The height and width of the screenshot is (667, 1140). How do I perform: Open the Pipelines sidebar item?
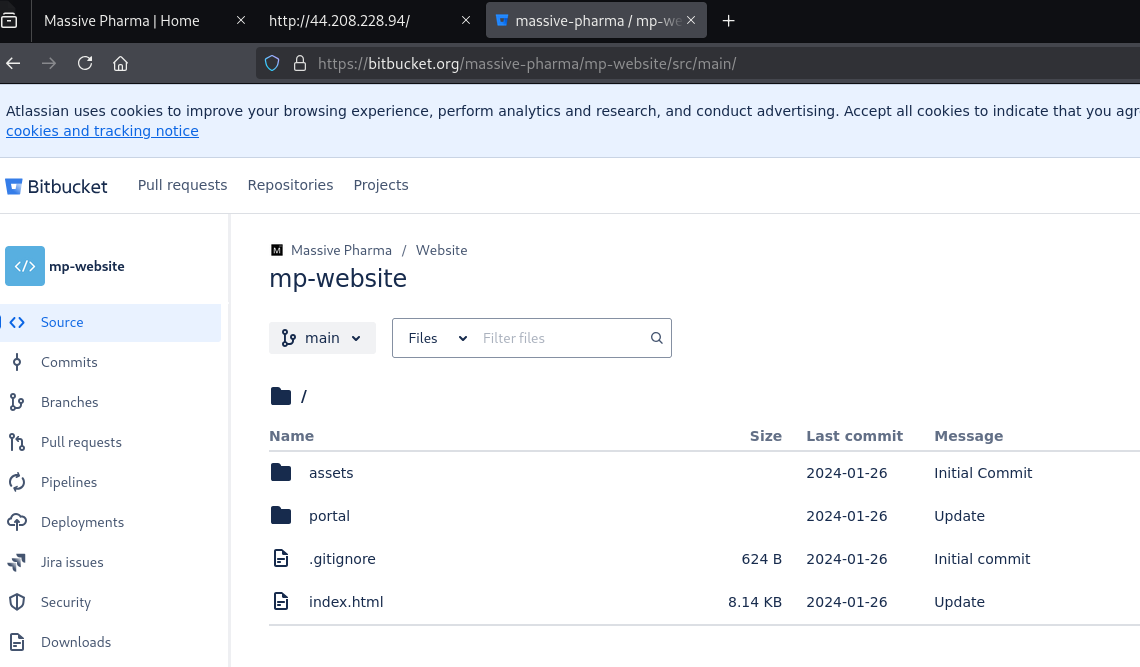69,482
